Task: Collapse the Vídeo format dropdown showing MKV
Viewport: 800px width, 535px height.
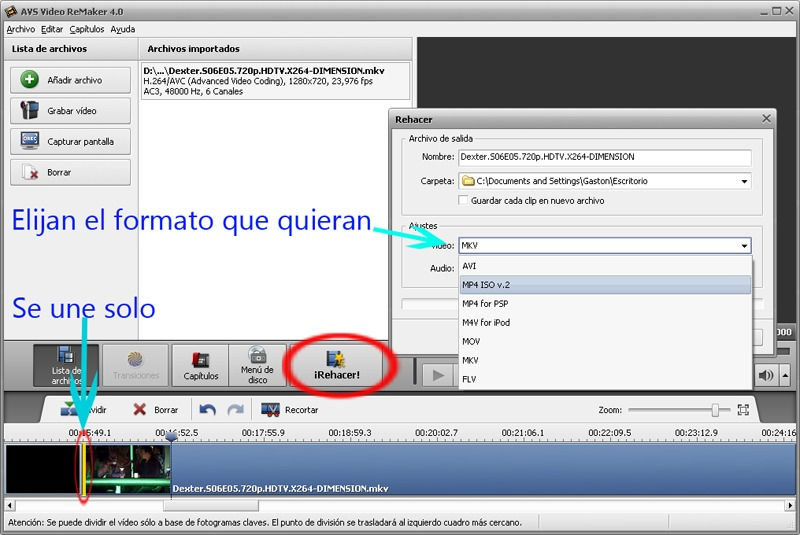Action: 744,246
